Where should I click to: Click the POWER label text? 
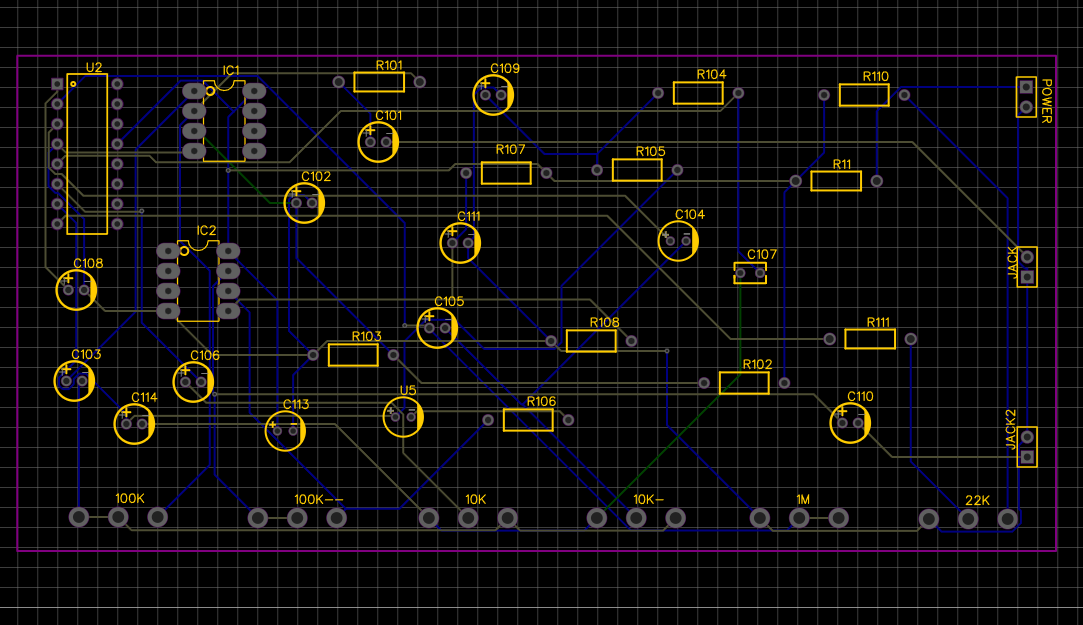1047,101
